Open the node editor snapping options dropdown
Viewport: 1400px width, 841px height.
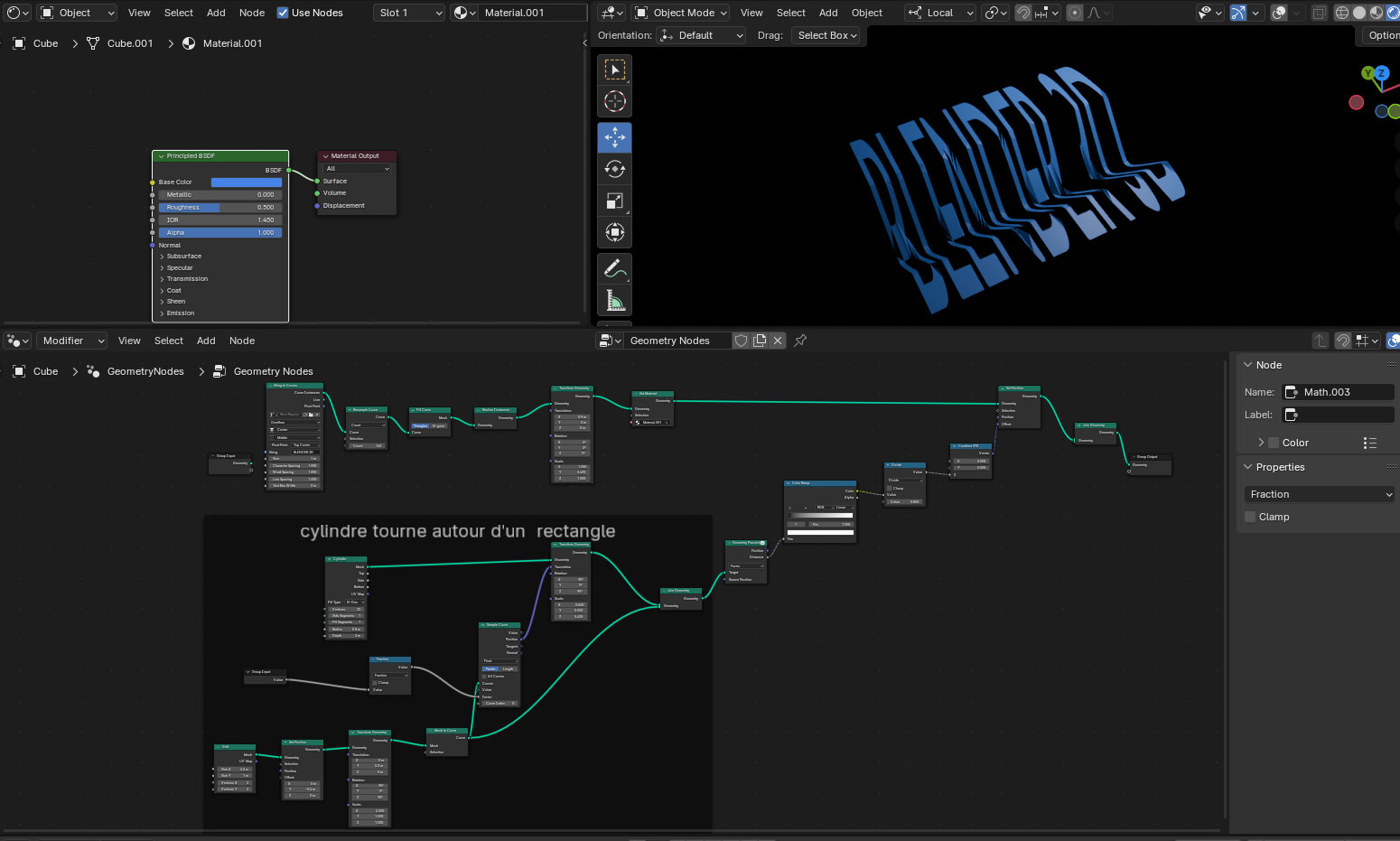pos(1367,341)
